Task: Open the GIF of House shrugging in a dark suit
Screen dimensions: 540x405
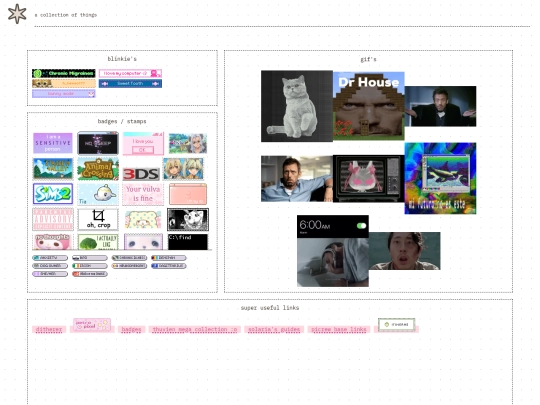Action: click(440, 106)
